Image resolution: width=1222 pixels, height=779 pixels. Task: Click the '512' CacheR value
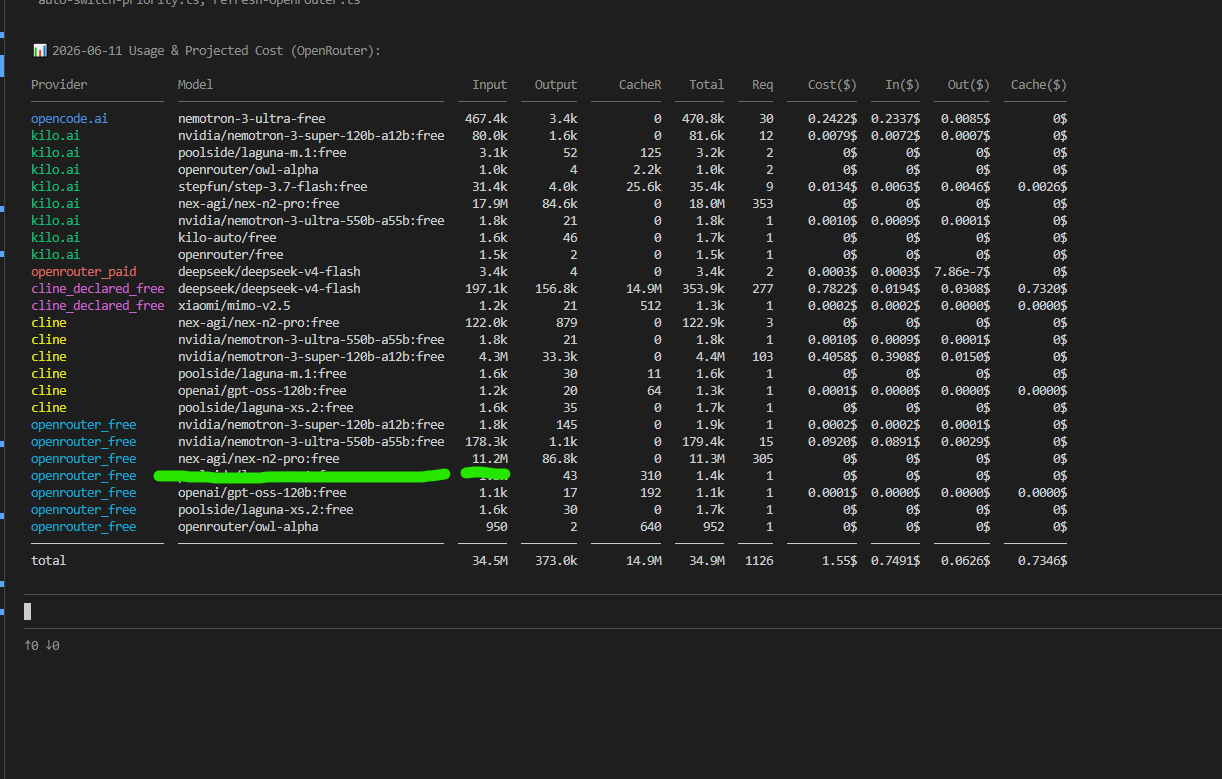pos(651,306)
